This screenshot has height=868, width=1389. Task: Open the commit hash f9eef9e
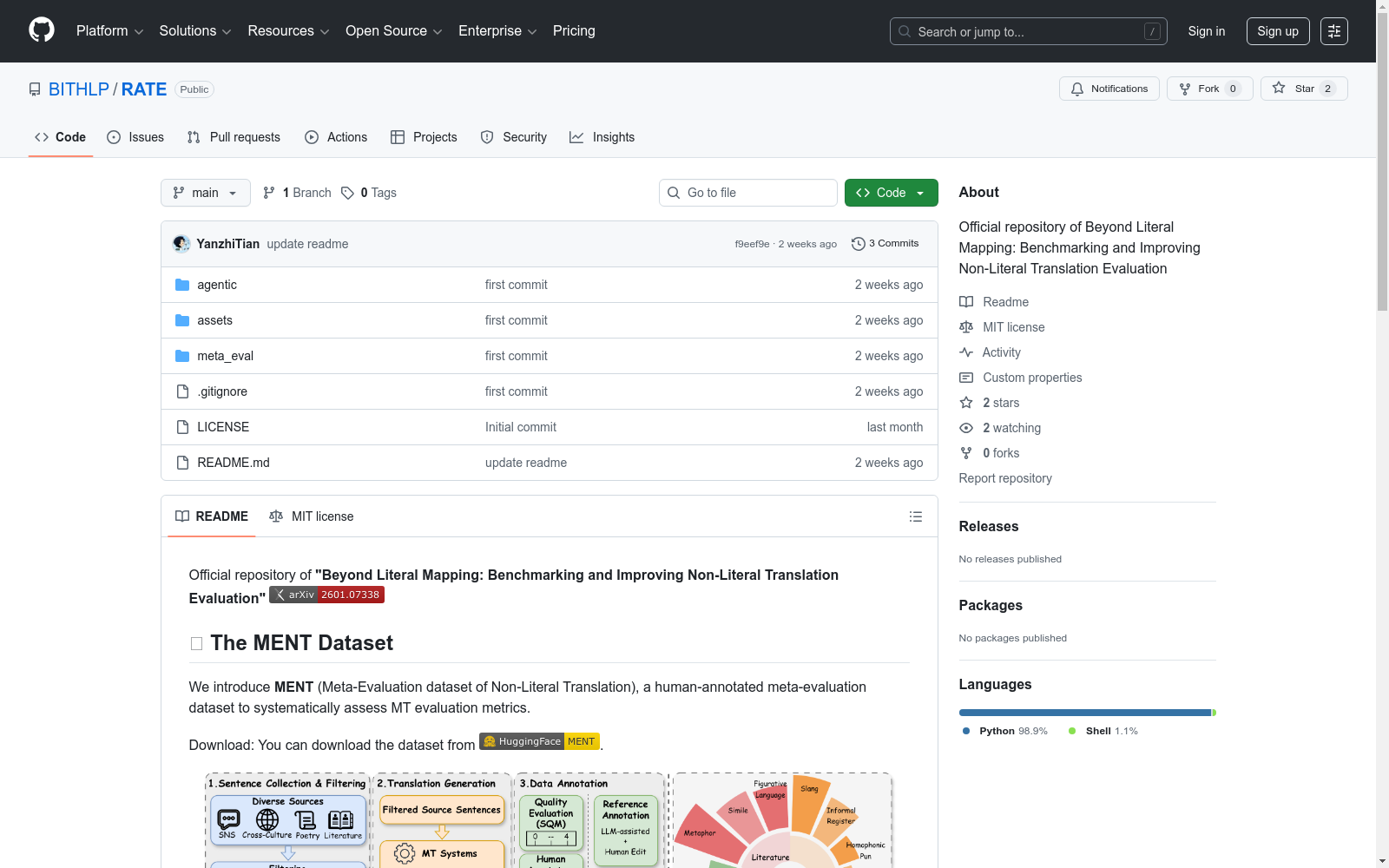(752, 244)
